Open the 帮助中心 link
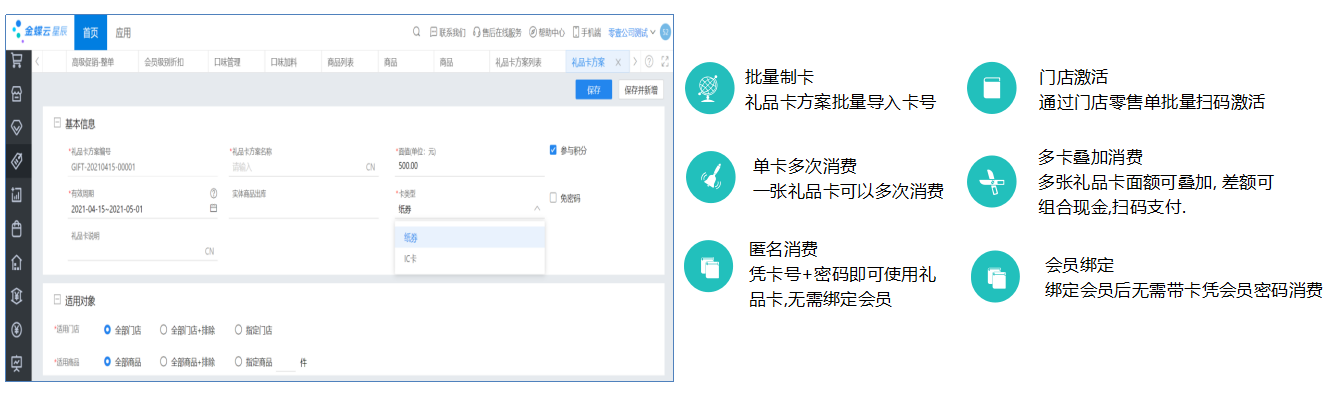Screen dimensions: 1333x394 [547, 32]
